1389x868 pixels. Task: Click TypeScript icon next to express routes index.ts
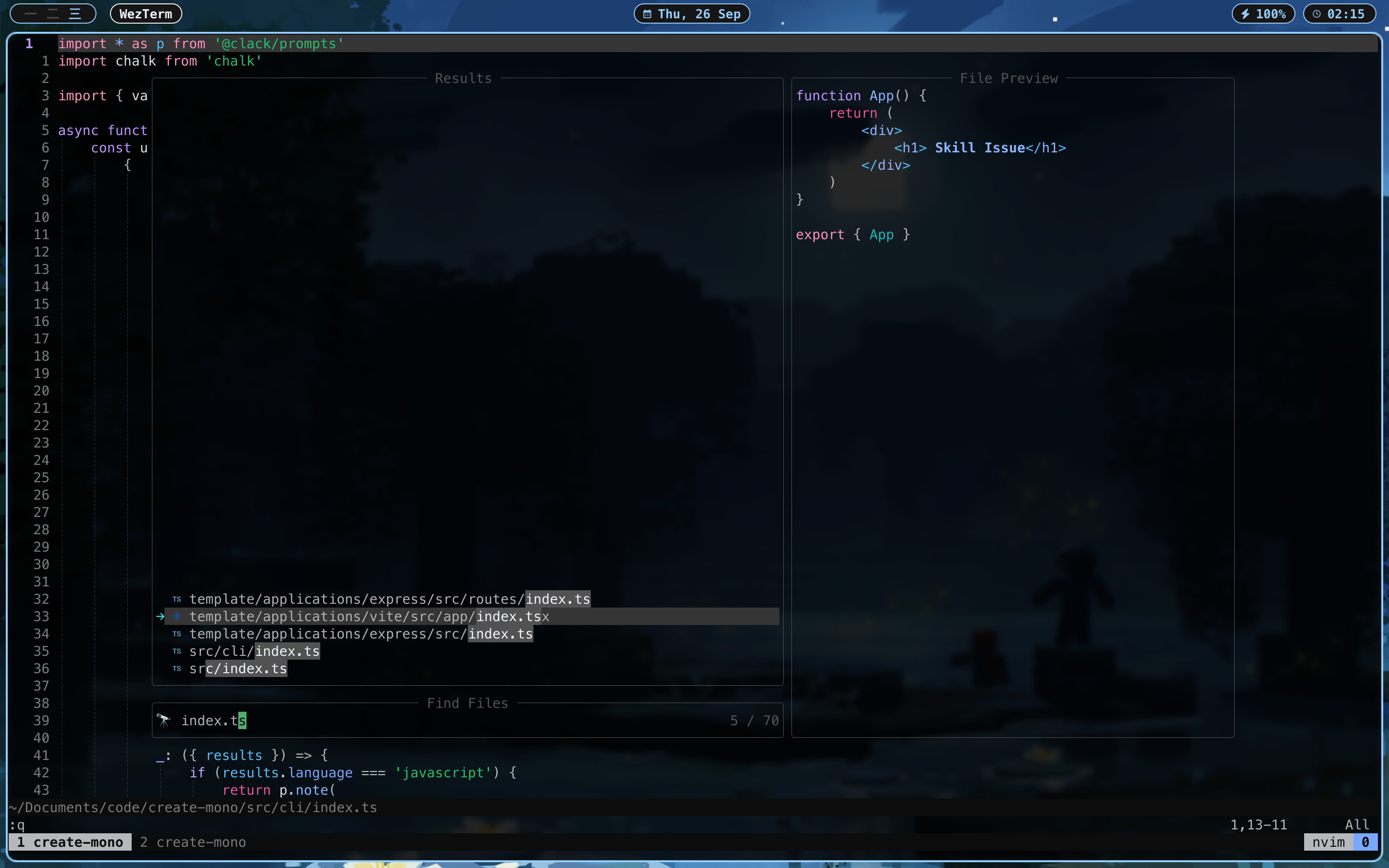(x=177, y=599)
